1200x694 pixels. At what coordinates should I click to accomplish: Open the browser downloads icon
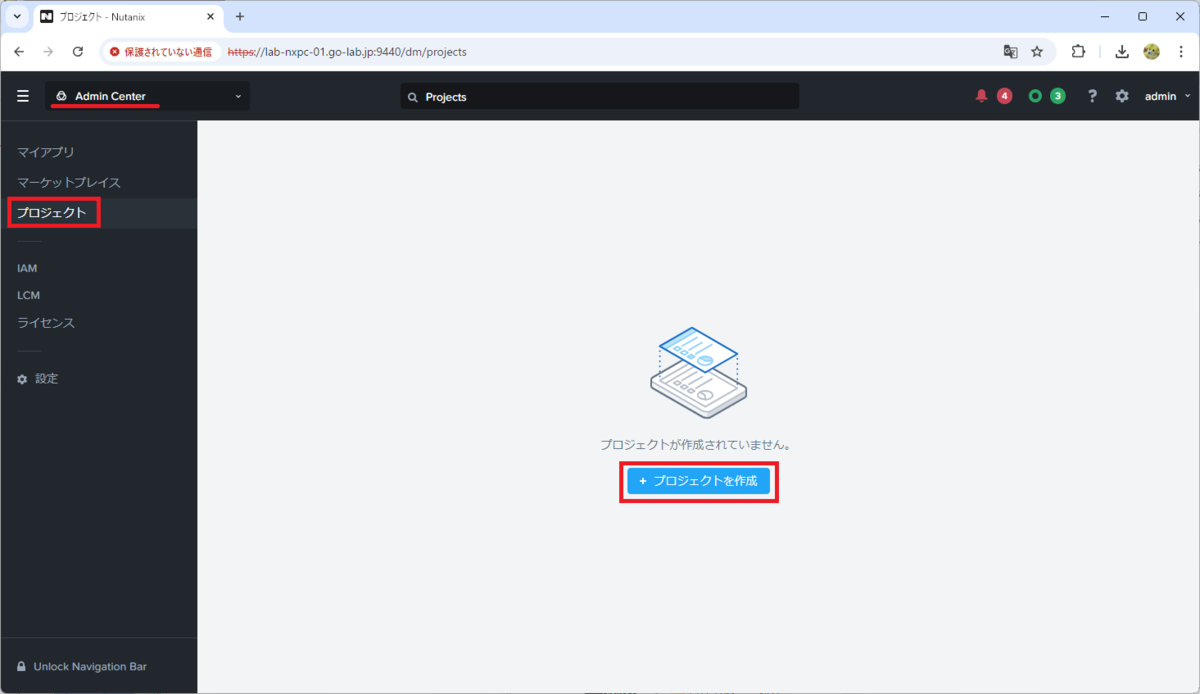point(1122,51)
